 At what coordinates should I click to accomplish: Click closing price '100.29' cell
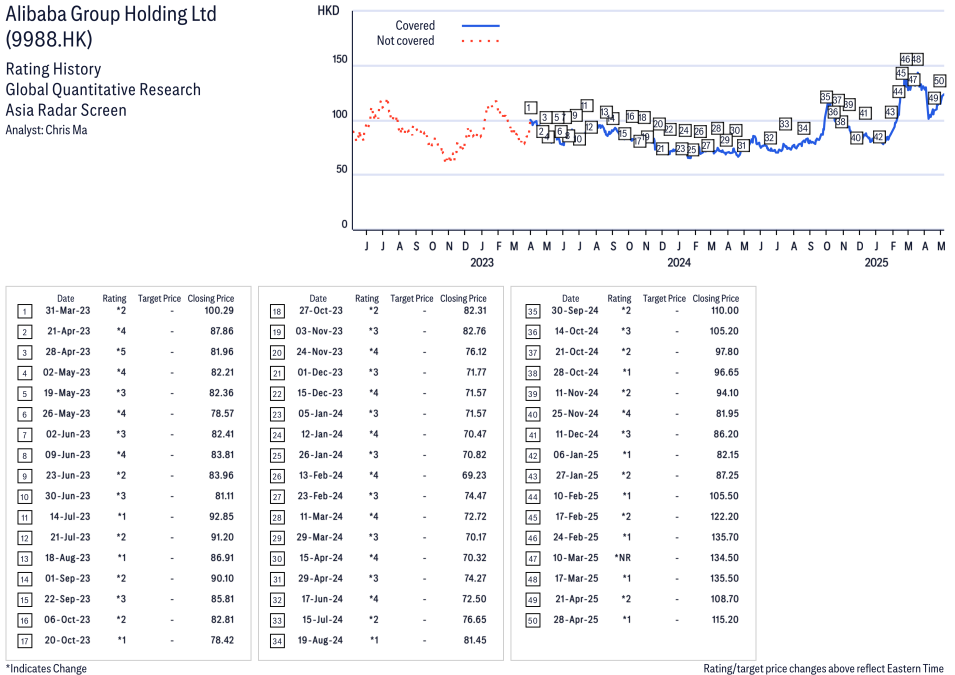coord(219,311)
